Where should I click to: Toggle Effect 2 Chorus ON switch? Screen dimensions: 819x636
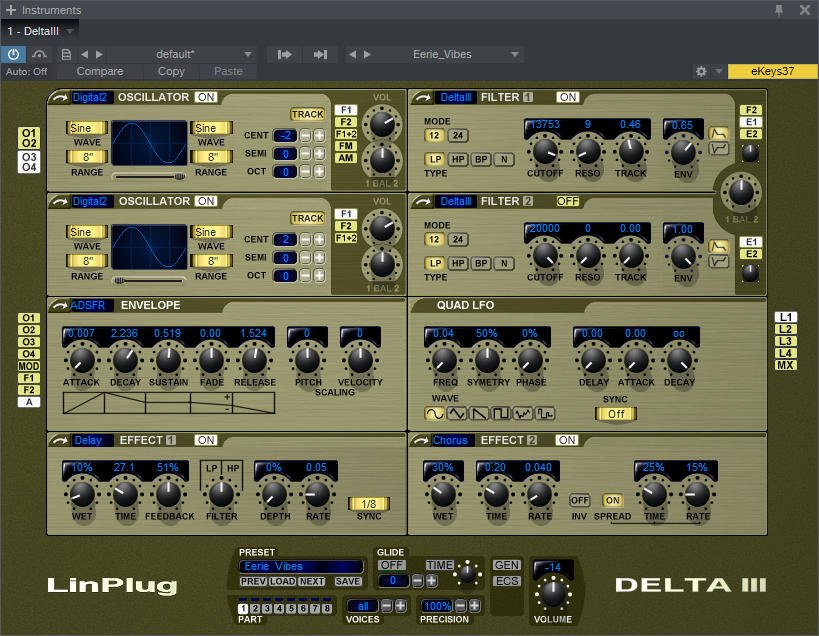[x=567, y=440]
